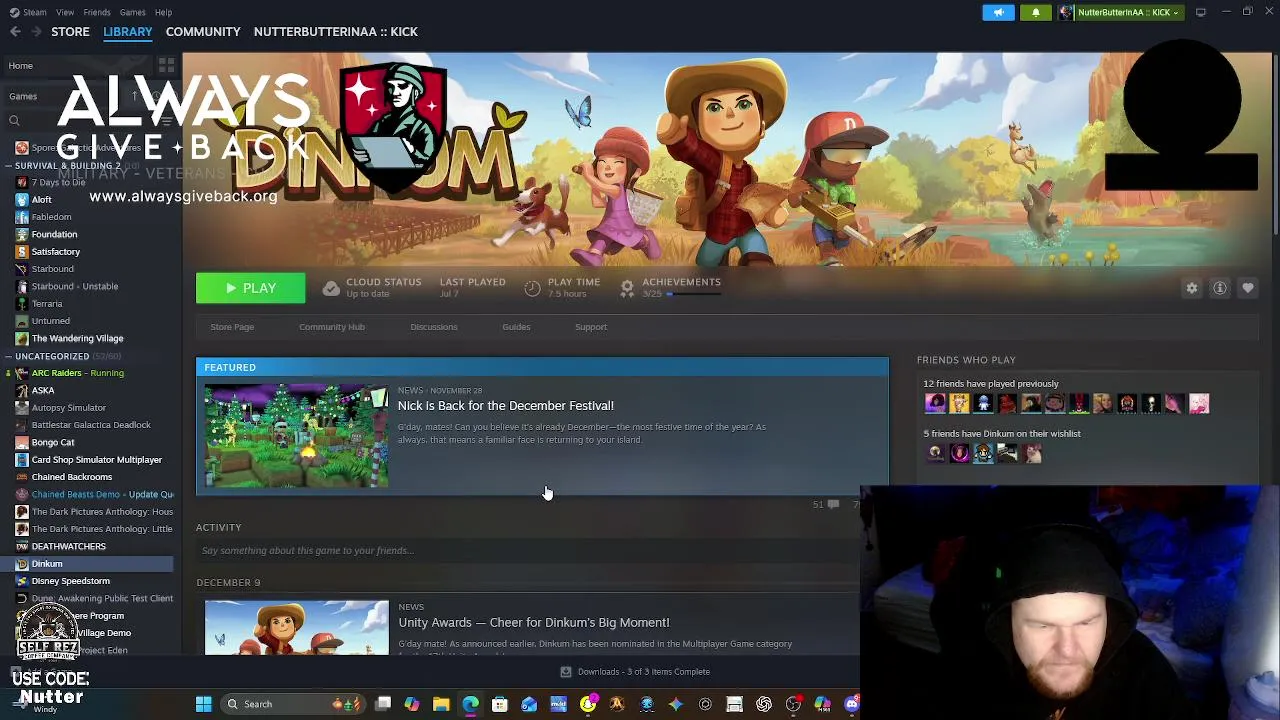The width and height of the screenshot is (1280, 720).
Task: Go back with the left arrow button
Action: click(15, 32)
